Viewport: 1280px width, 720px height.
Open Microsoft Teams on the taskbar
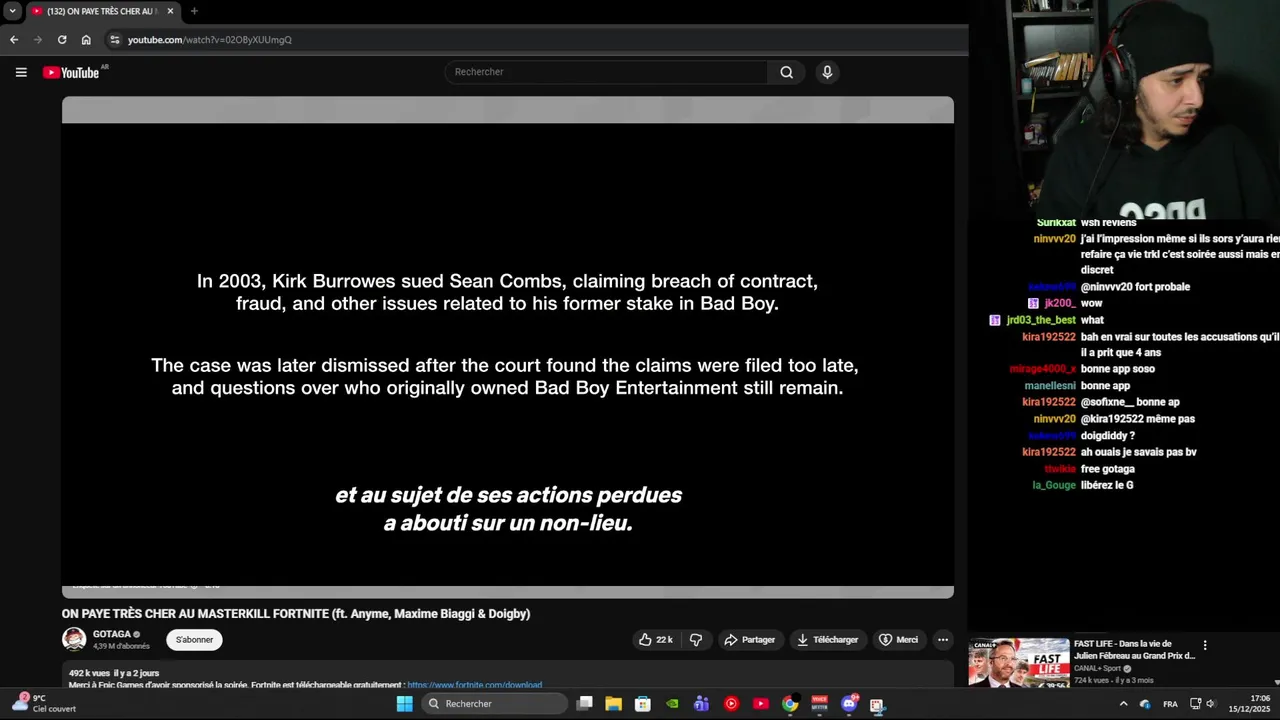[702, 704]
